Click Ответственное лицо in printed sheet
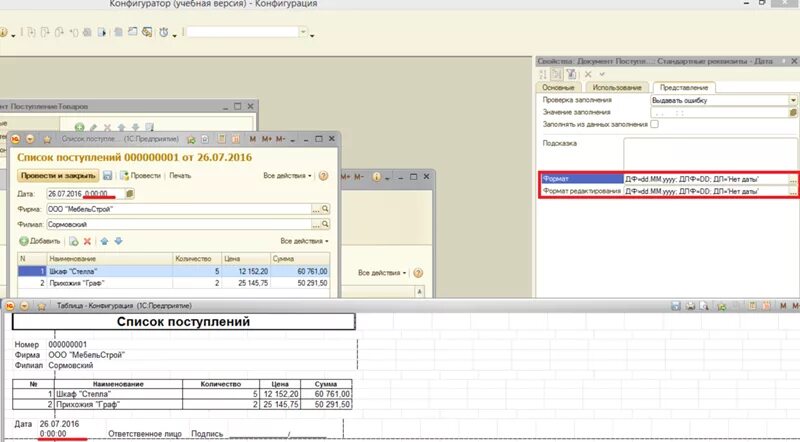The height and width of the screenshot is (442, 800). 145,434
